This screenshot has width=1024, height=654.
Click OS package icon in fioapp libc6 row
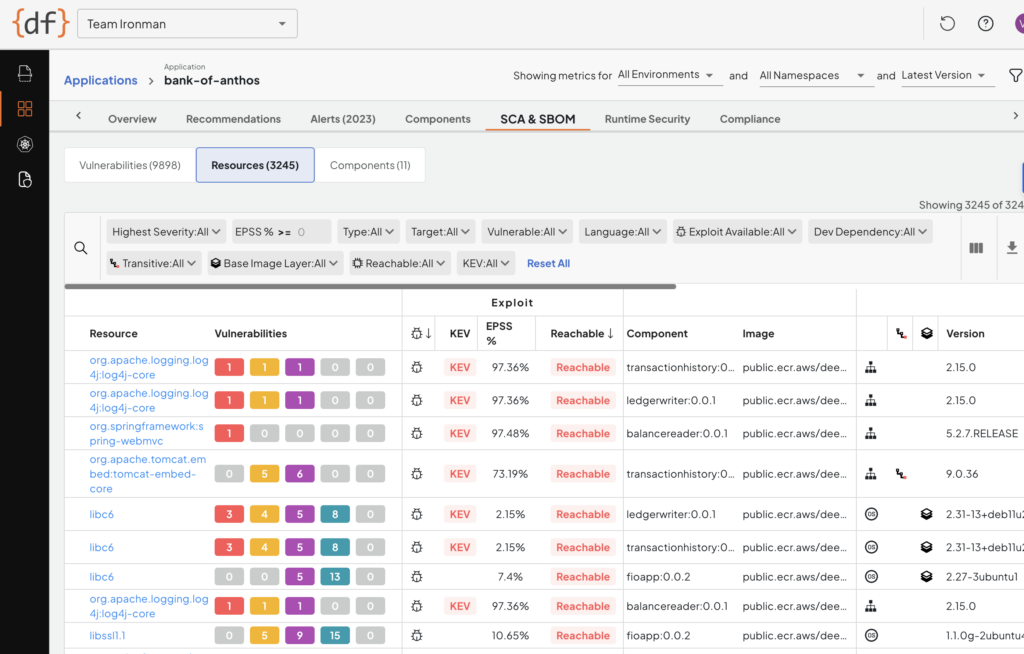871,577
